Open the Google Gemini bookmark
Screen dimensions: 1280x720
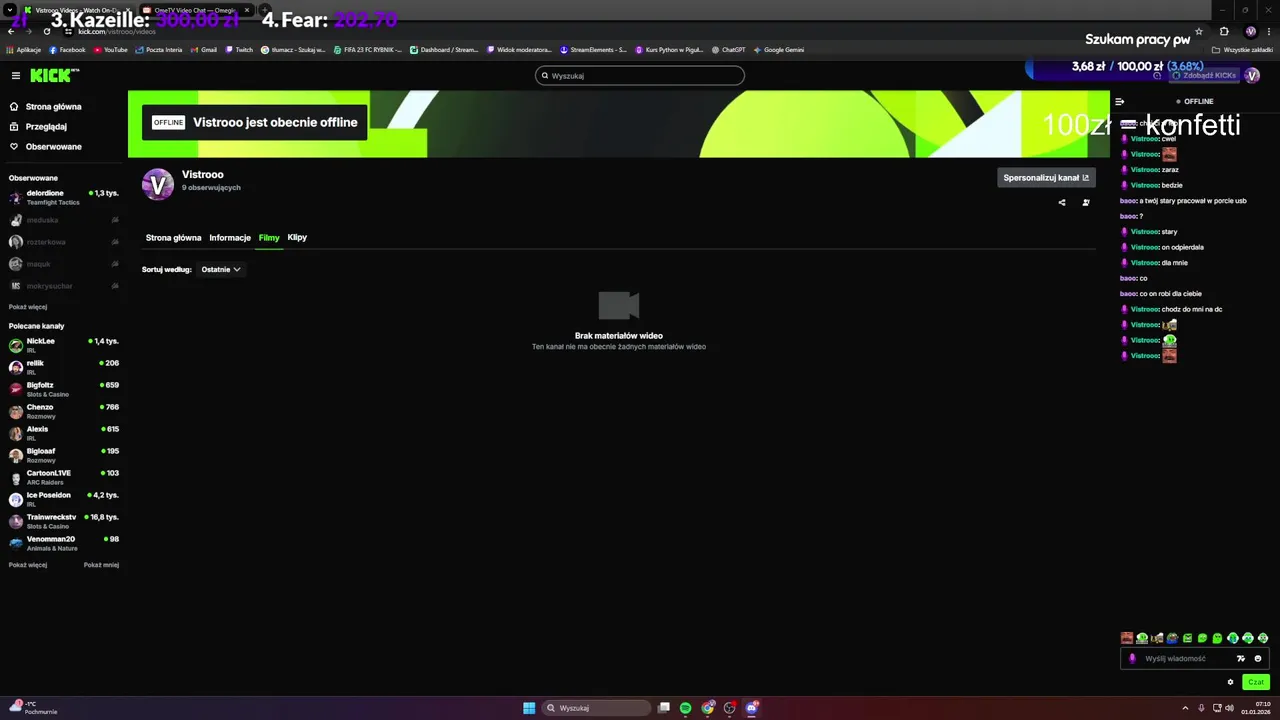[x=779, y=49]
